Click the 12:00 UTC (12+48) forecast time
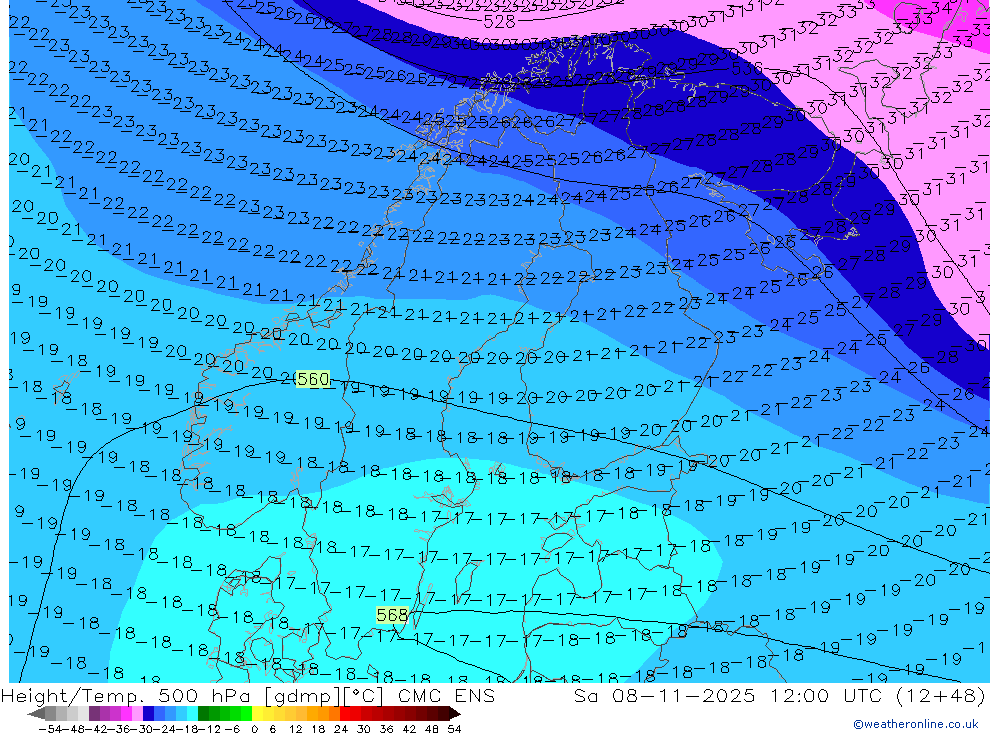 coord(877,696)
